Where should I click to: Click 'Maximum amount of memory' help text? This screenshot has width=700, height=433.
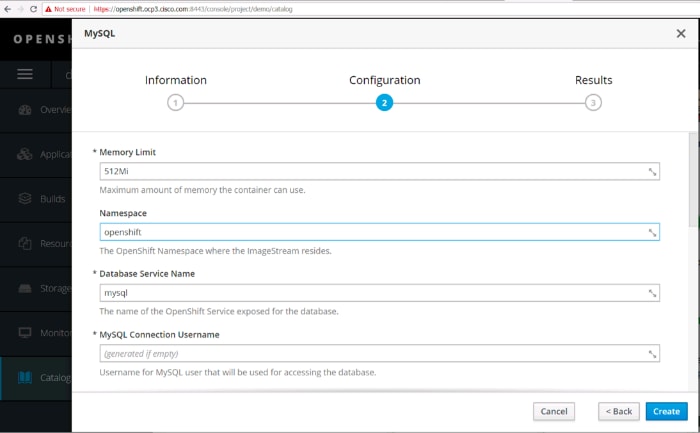tap(202, 190)
